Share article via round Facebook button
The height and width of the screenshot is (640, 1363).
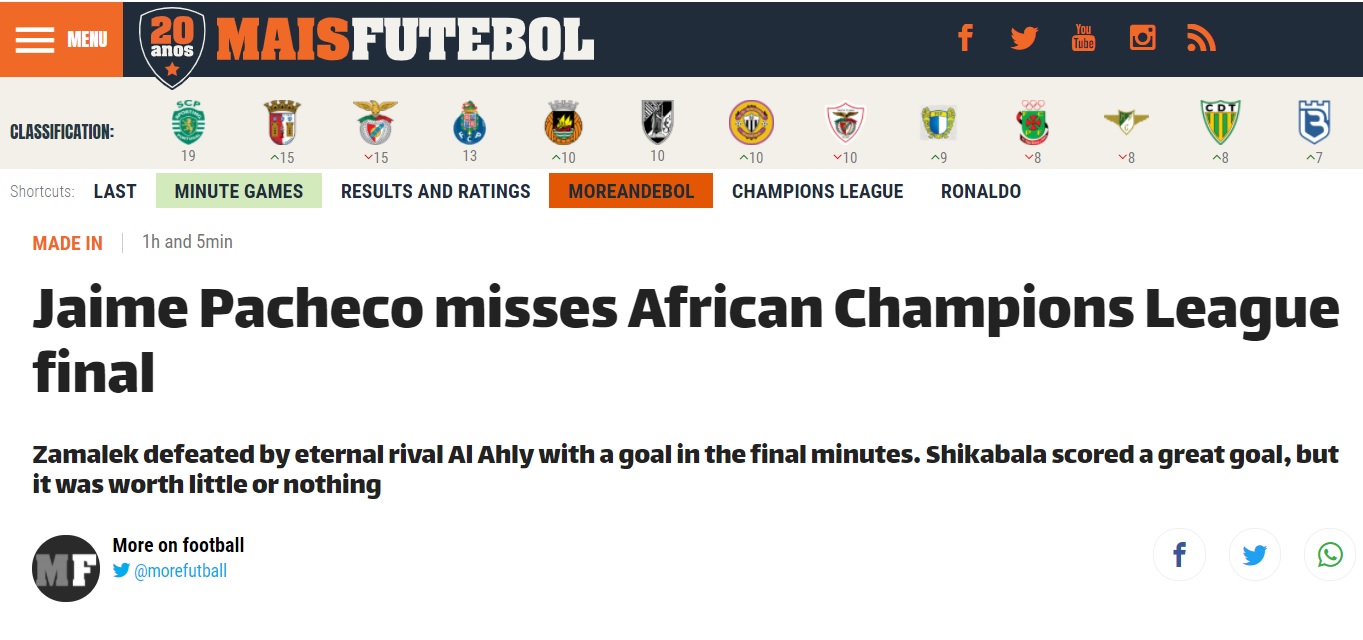click(x=1179, y=555)
